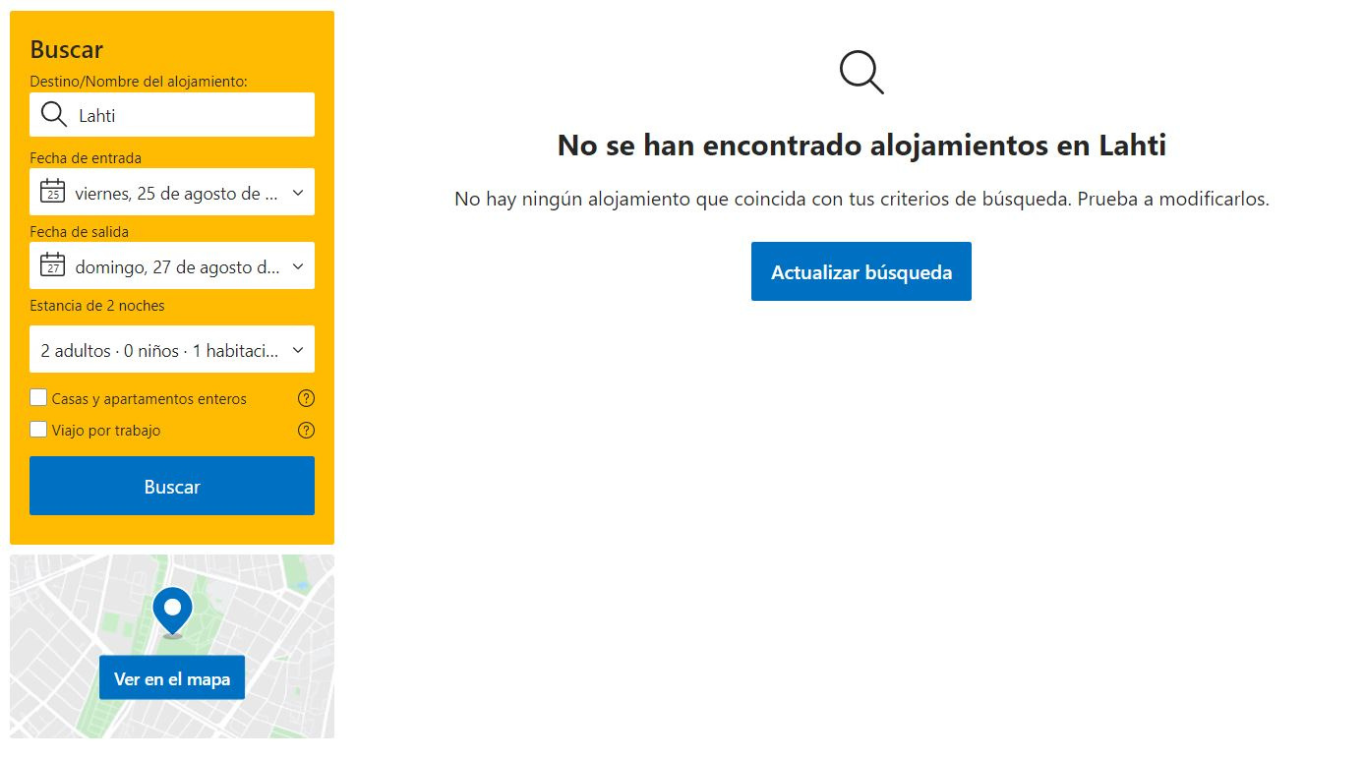Enable the Casas y apartamentos enteros checkbox
This screenshot has height=760, width=1350.
tap(39, 398)
